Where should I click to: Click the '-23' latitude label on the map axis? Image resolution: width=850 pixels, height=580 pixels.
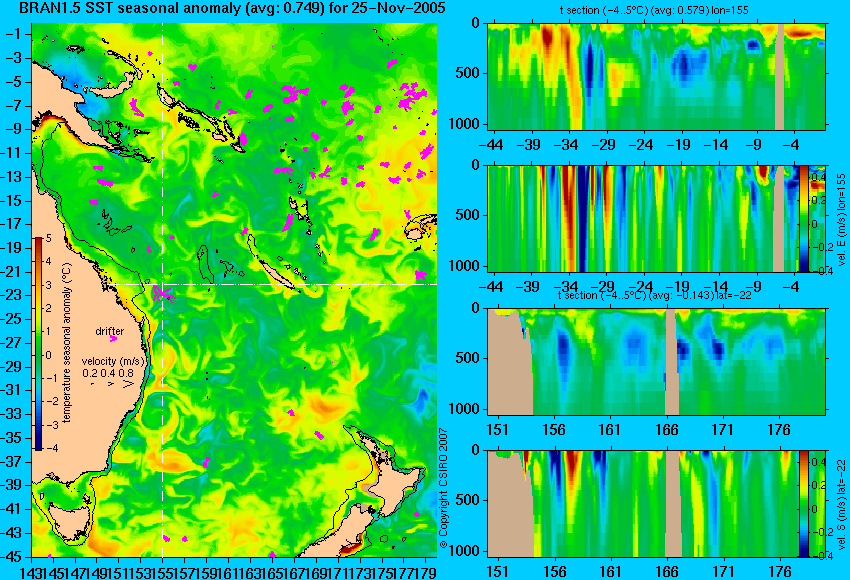tap(11, 295)
